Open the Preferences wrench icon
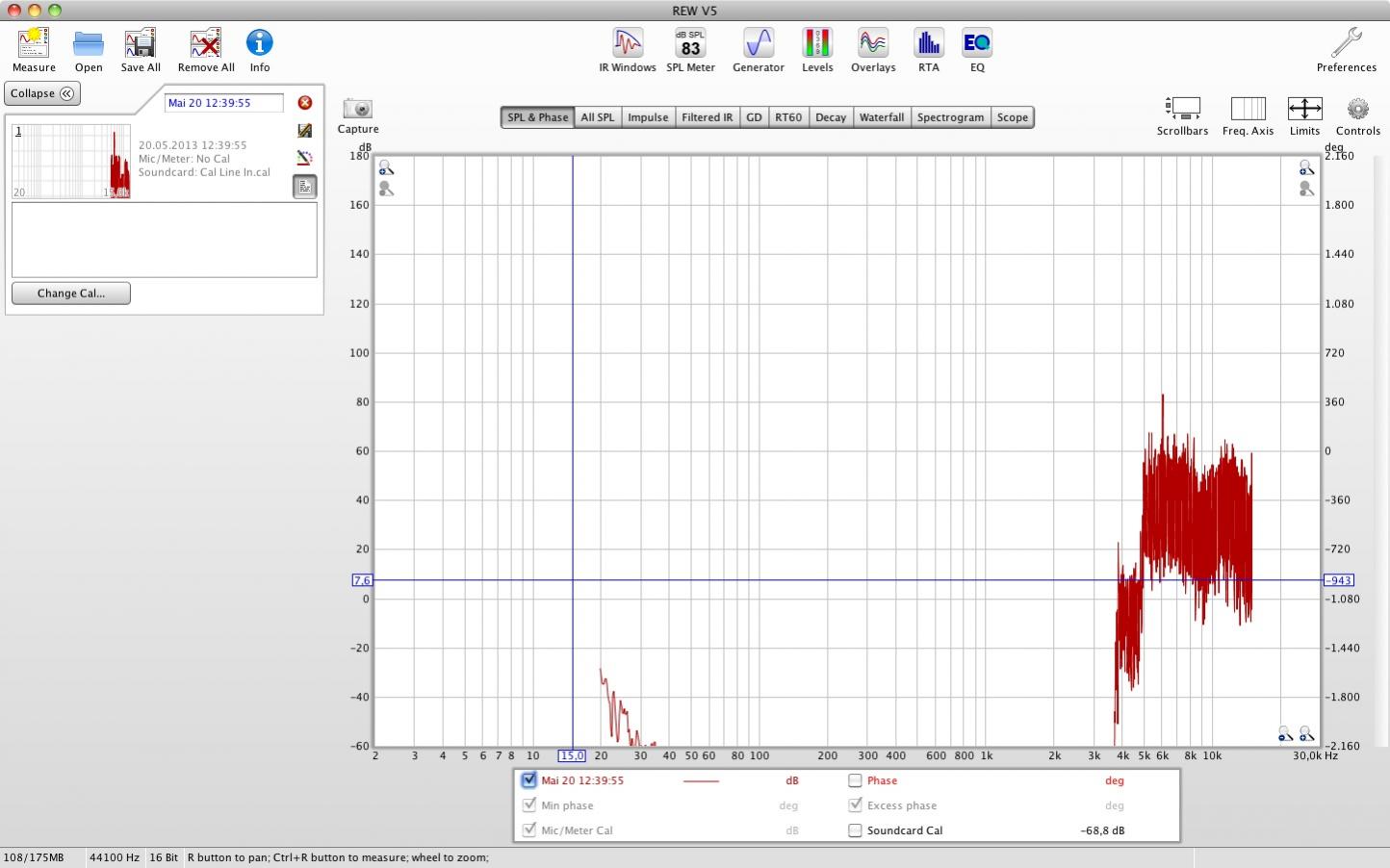 tap(1346, 44)
